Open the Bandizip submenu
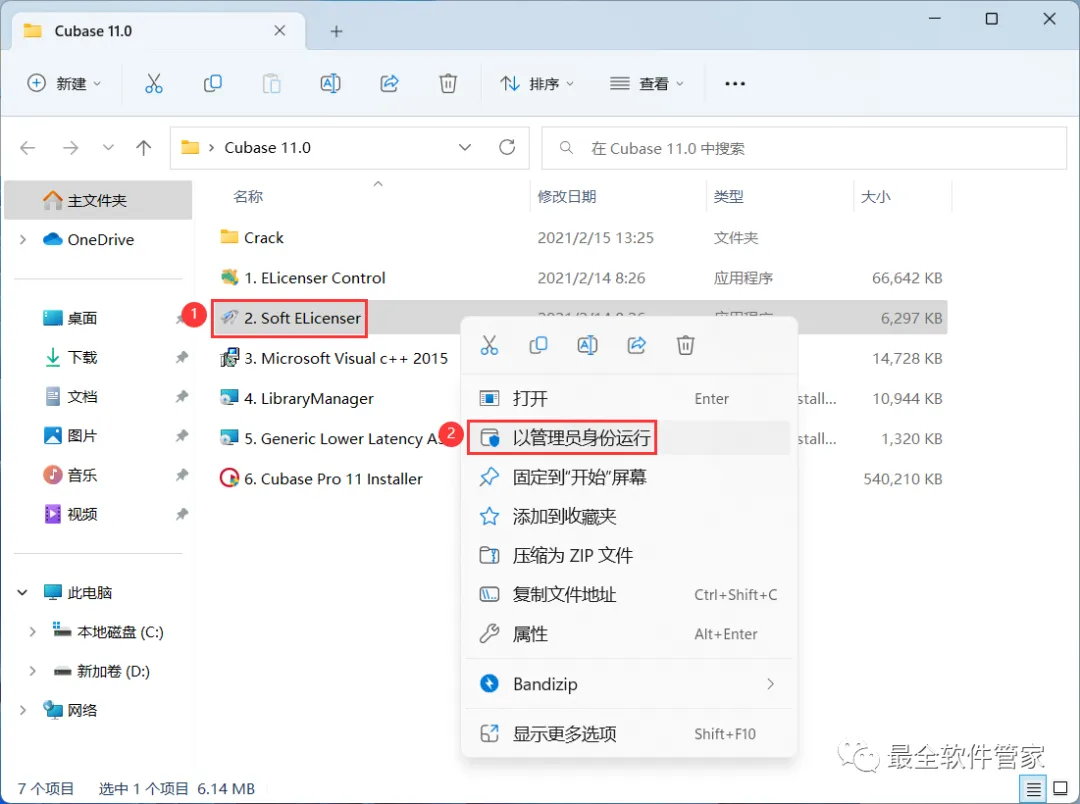1080x804 pixels. [x=628, y=683]
